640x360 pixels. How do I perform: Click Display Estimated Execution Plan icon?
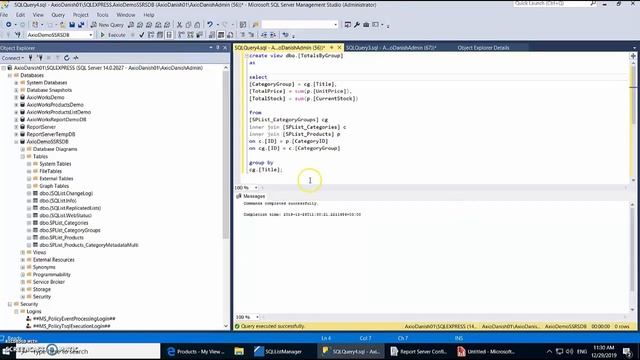[151, 35]
